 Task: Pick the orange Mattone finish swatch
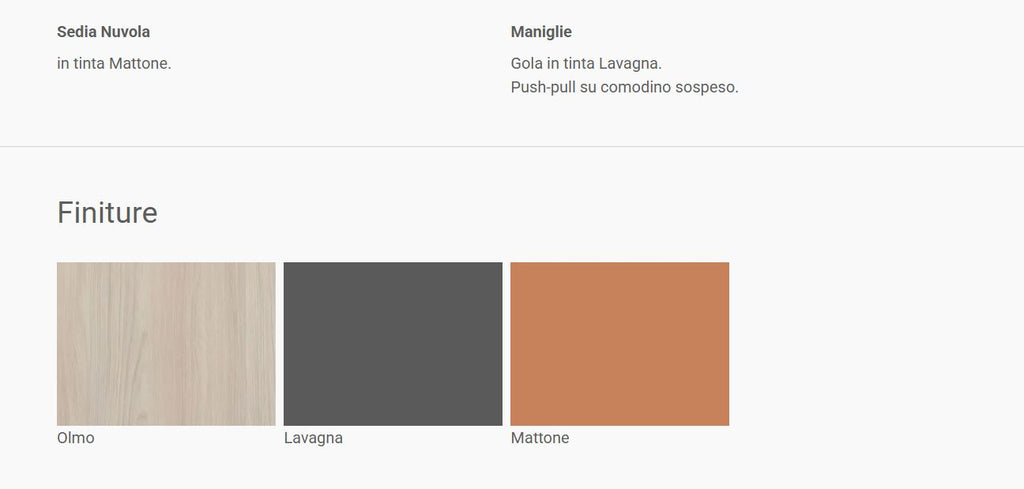click(x=620, y=344)
